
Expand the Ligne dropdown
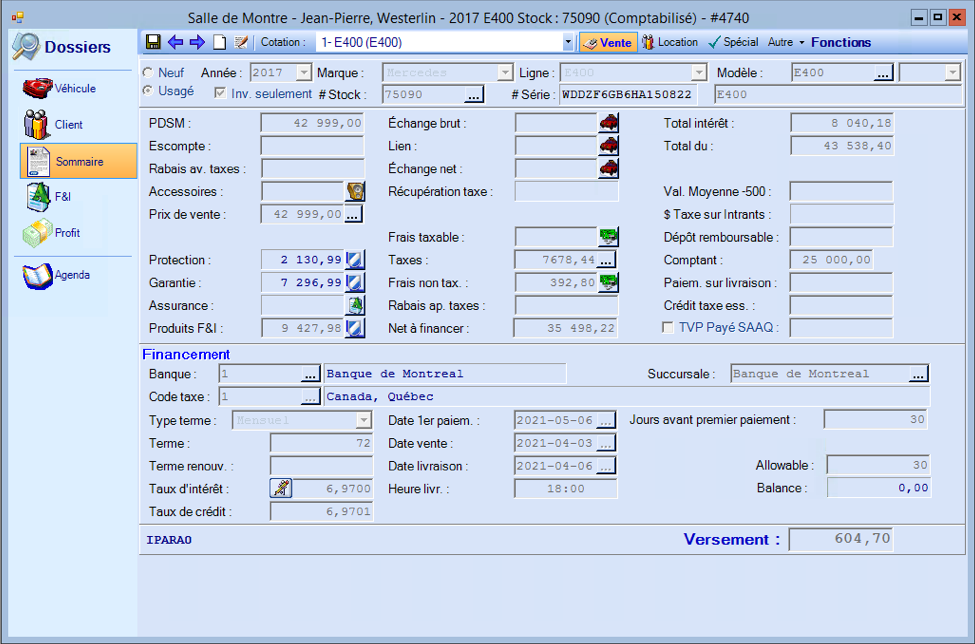pos(699,73)
